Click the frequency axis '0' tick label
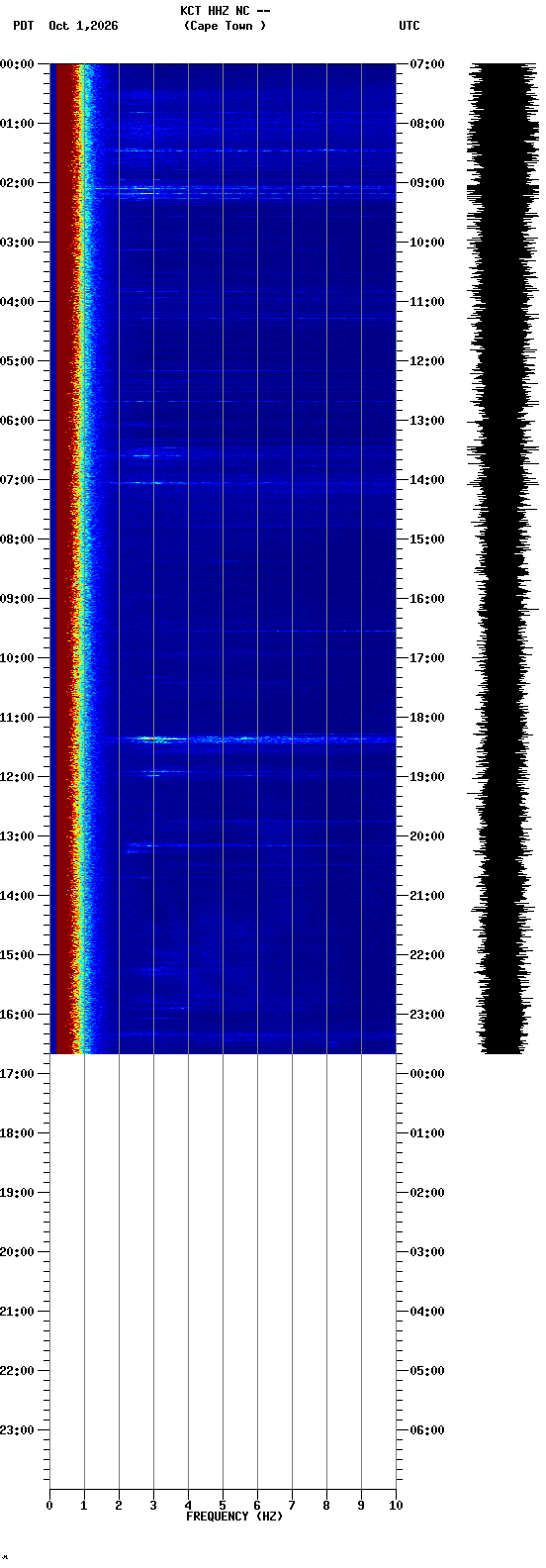Image resolution: width=546 pixels, height=1568 pixels. coord(49,1506)
